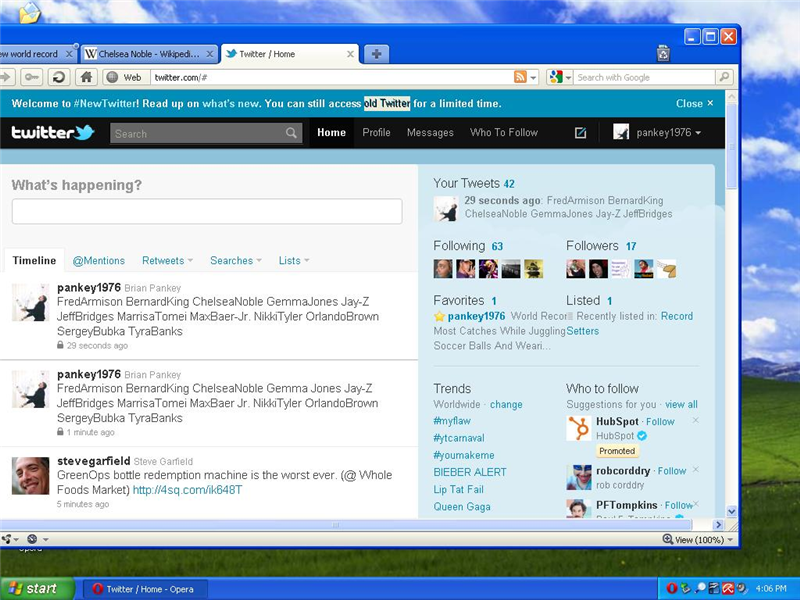Click the RSS feed icon in address bar

point(520,78)
